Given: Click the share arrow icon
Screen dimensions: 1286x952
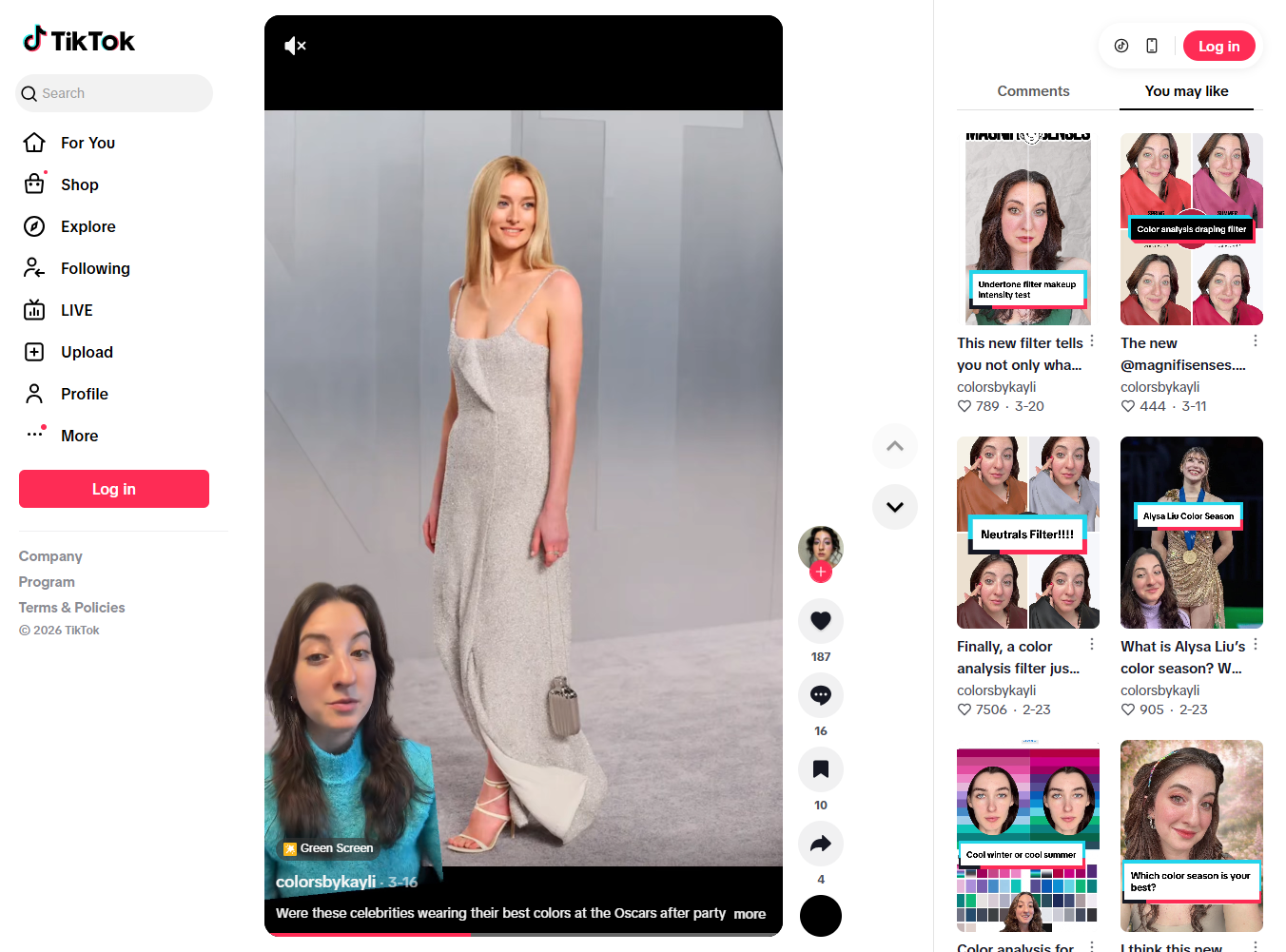Looking at the screenshot, I should click(820, 844).
